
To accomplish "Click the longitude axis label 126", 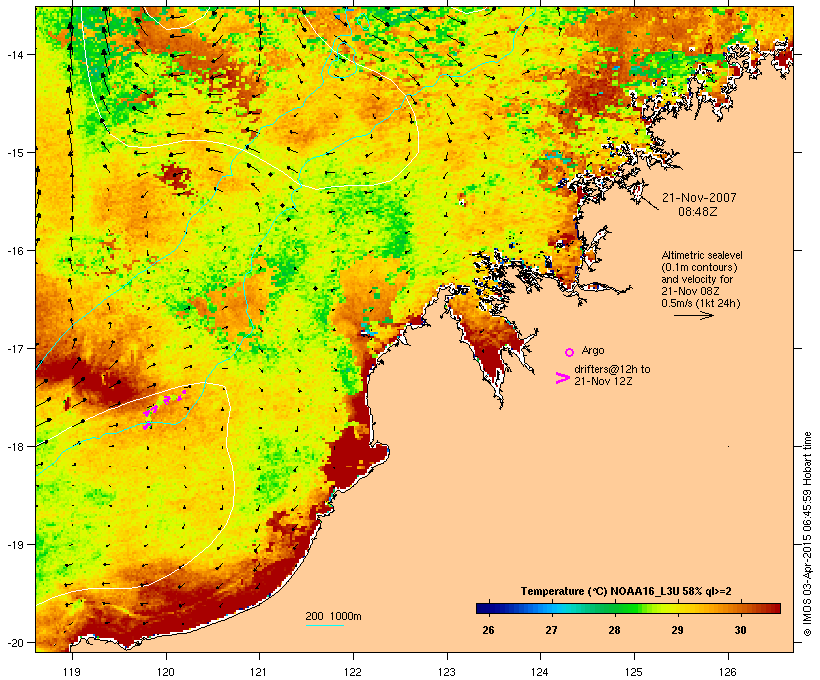I will [727, 672].
